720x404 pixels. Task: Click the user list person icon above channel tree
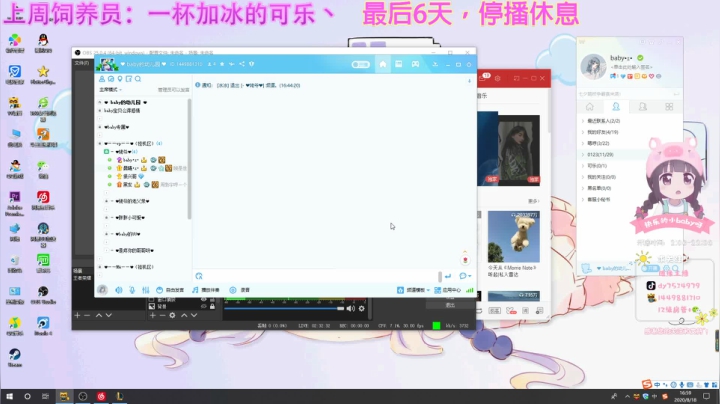[x=102, y=79]
